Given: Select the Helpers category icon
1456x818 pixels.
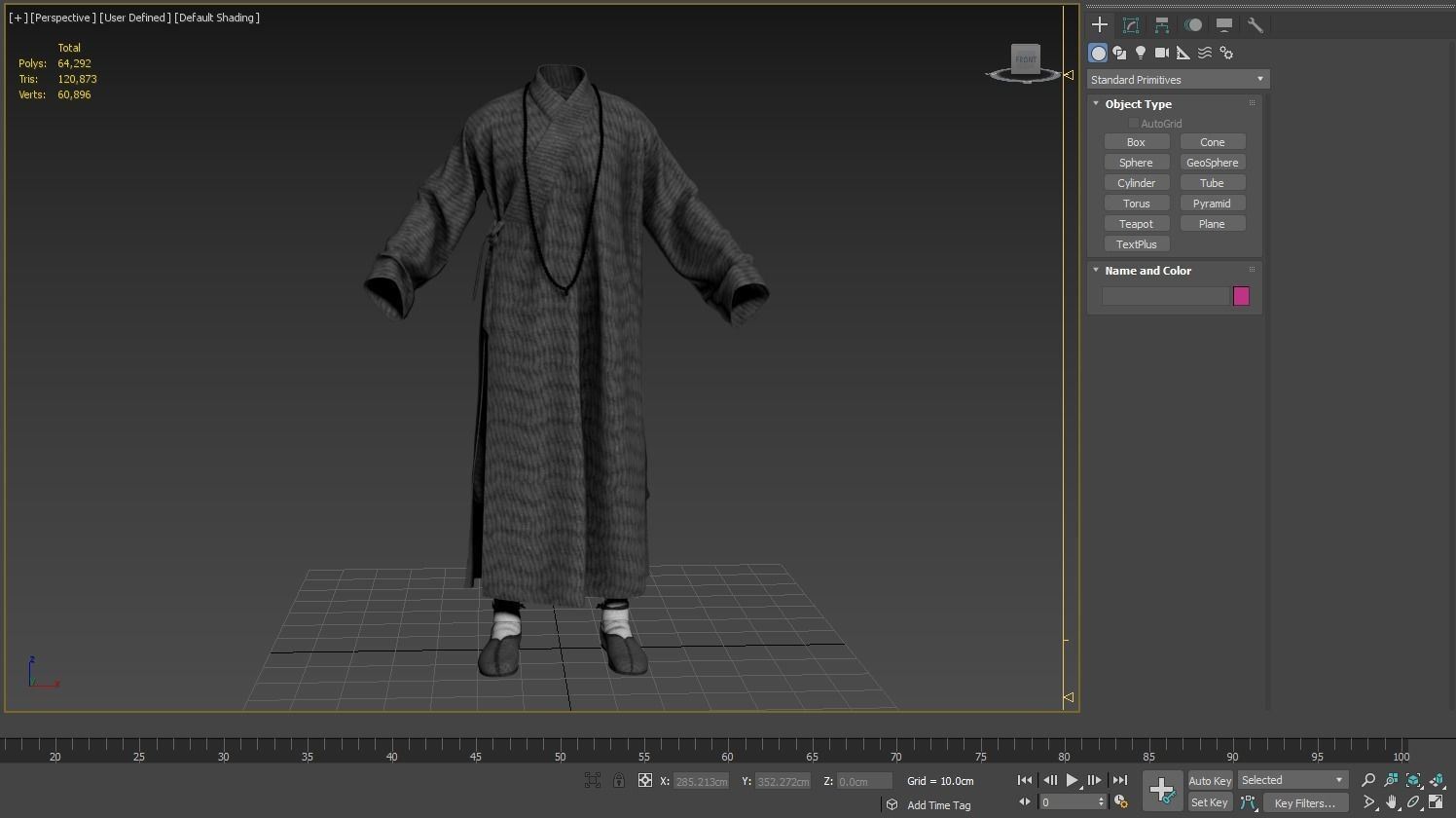Looking at the screenshot, I should (x=1183, y=53).
